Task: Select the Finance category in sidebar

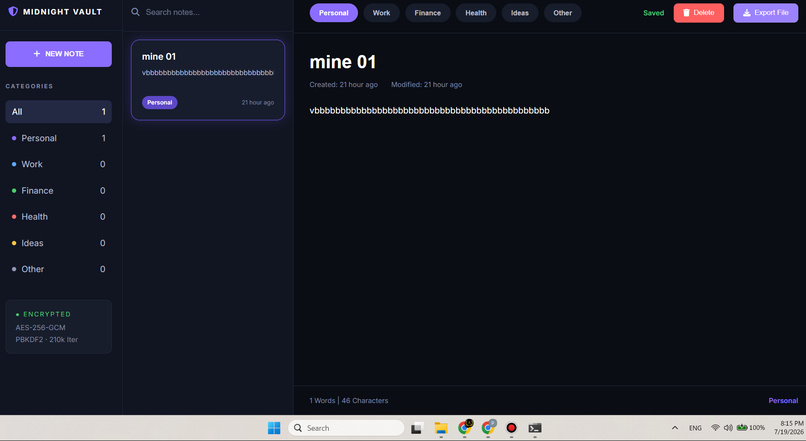Action: (x=59, y=191)
